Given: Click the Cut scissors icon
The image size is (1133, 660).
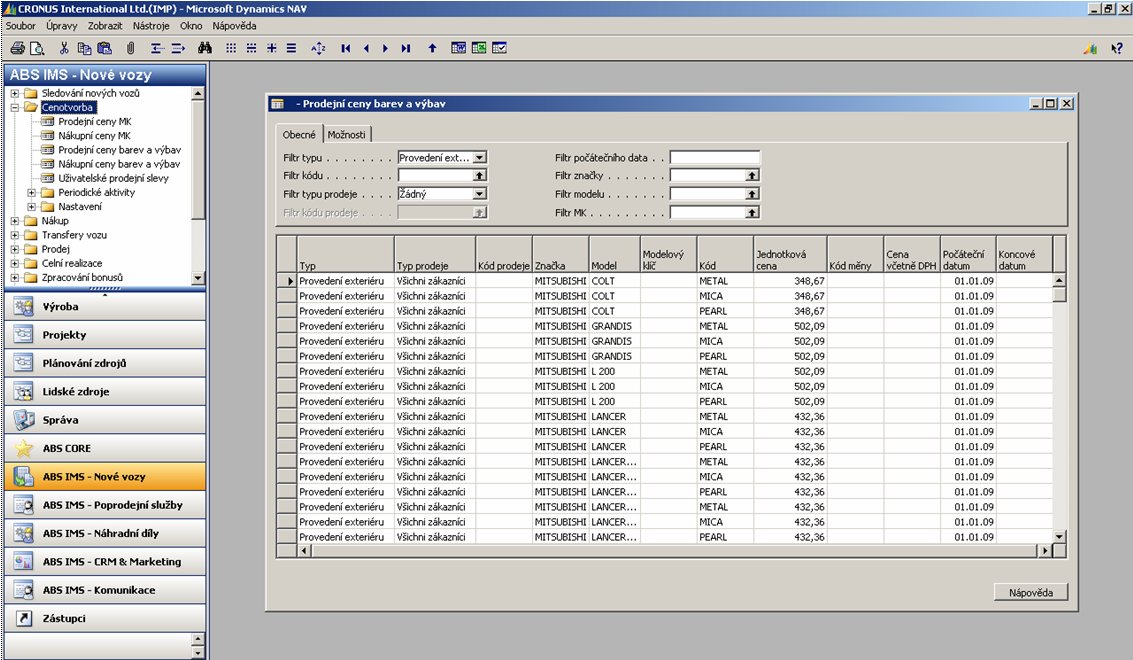Looking at the screenshot, I should pyautogui.click(x=64, y=48).
